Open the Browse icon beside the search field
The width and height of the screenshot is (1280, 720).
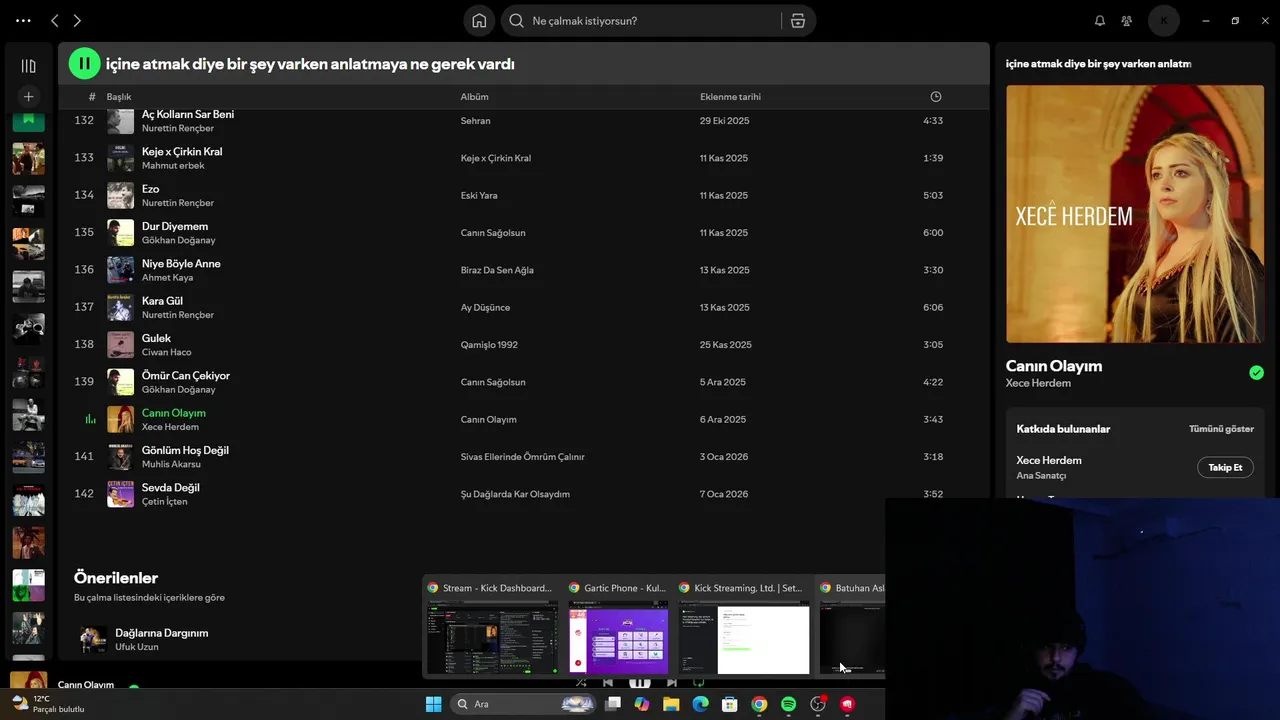point(798,20)
